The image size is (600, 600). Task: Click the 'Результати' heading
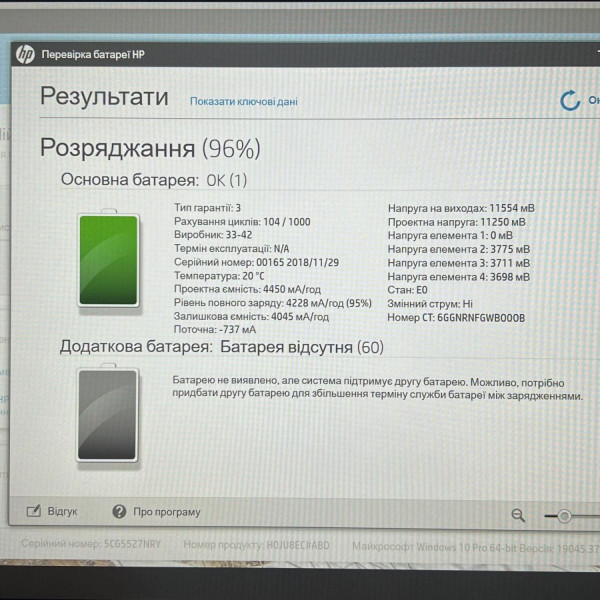click(x=104, y=96)
